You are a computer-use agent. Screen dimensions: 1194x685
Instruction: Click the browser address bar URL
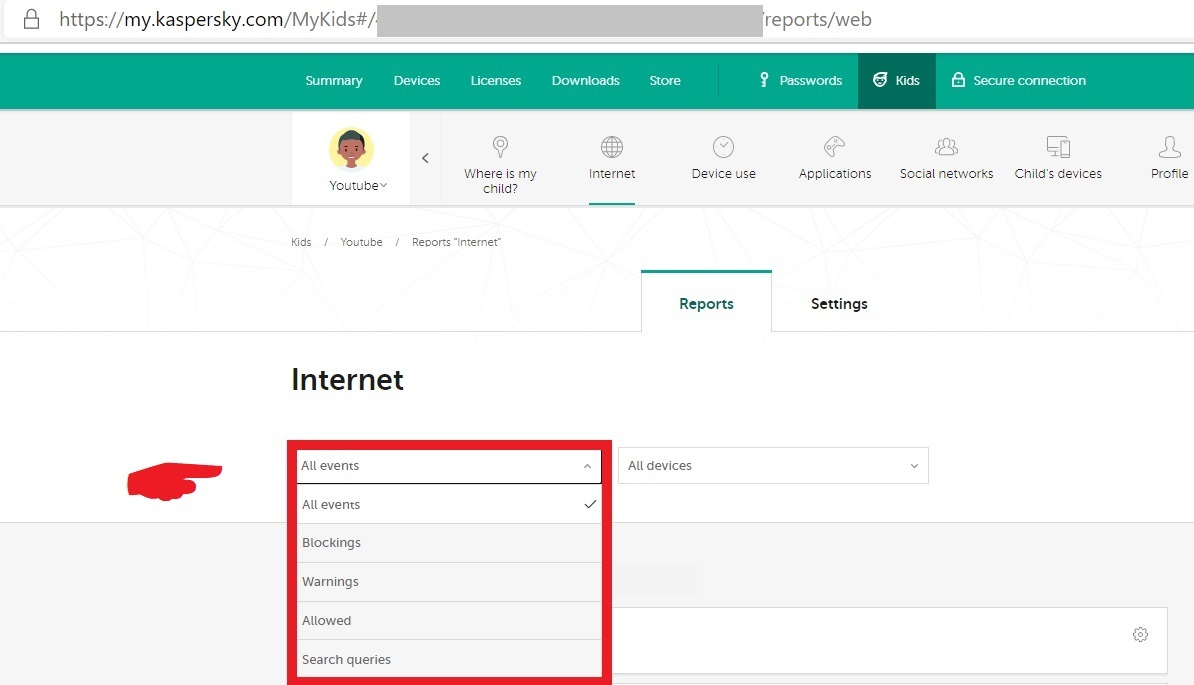click(x=465, y=20)
